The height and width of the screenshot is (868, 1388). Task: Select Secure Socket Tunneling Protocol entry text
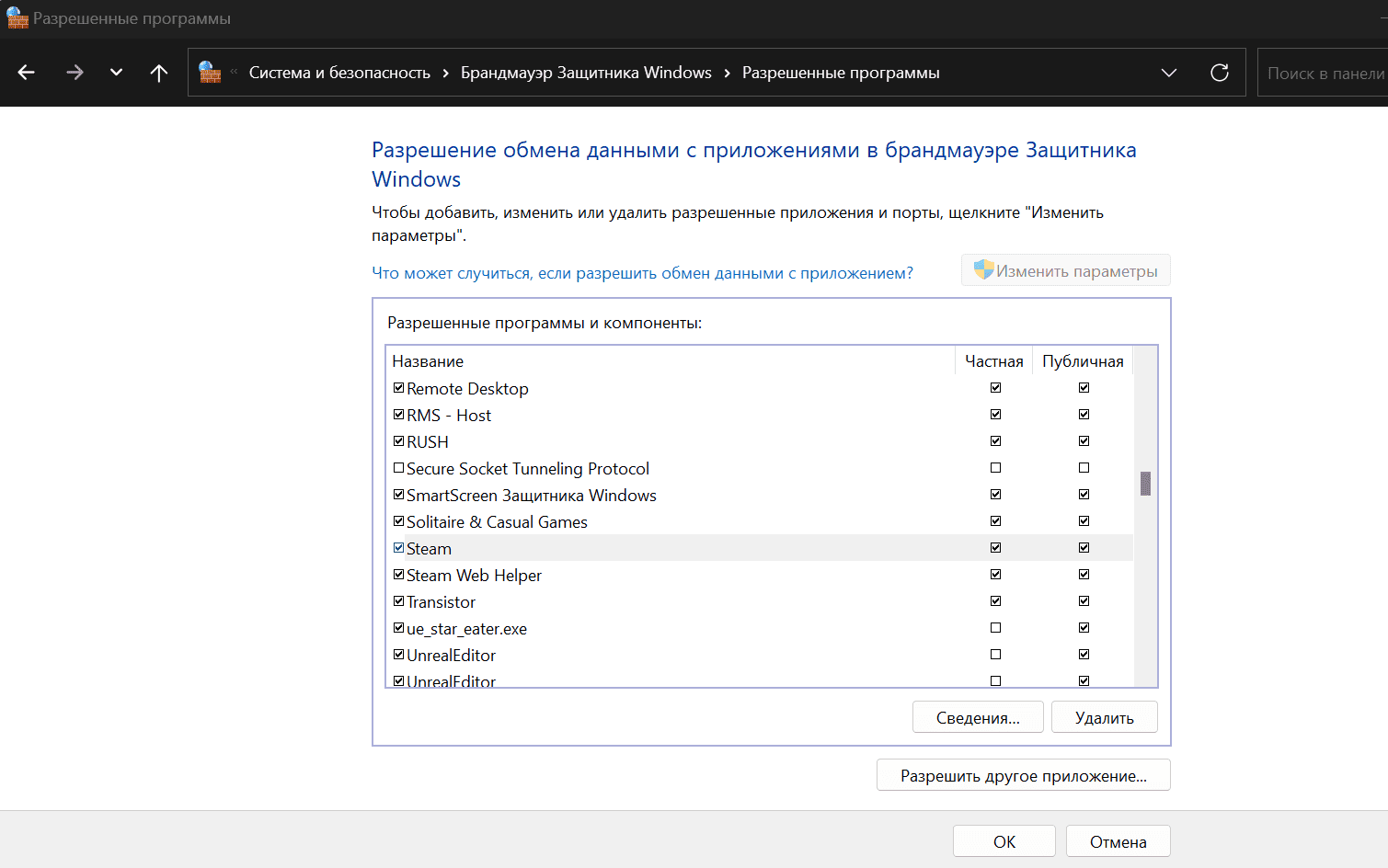[x=528, y=469]
